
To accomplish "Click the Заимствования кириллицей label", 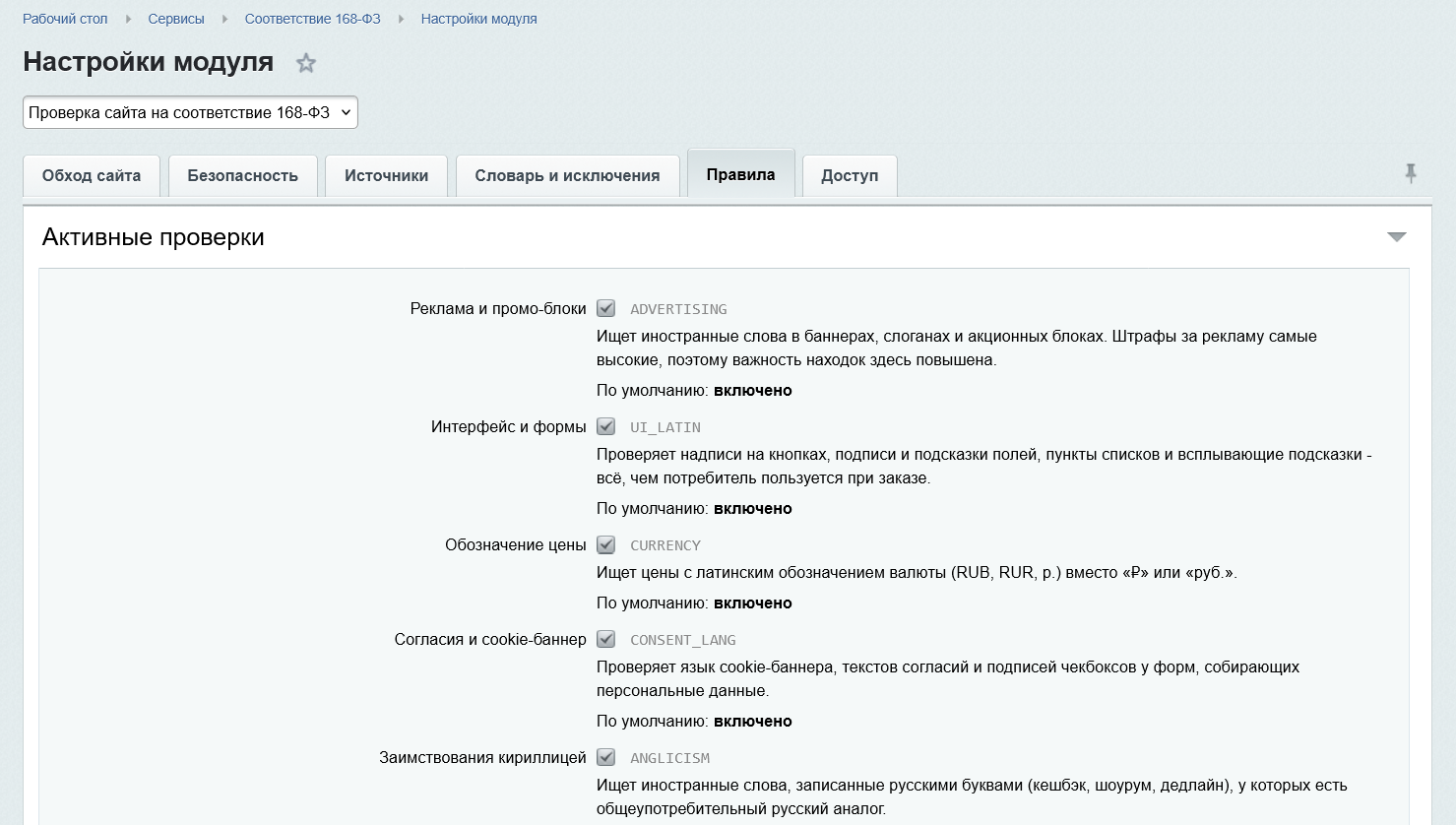I will (482, 757).
